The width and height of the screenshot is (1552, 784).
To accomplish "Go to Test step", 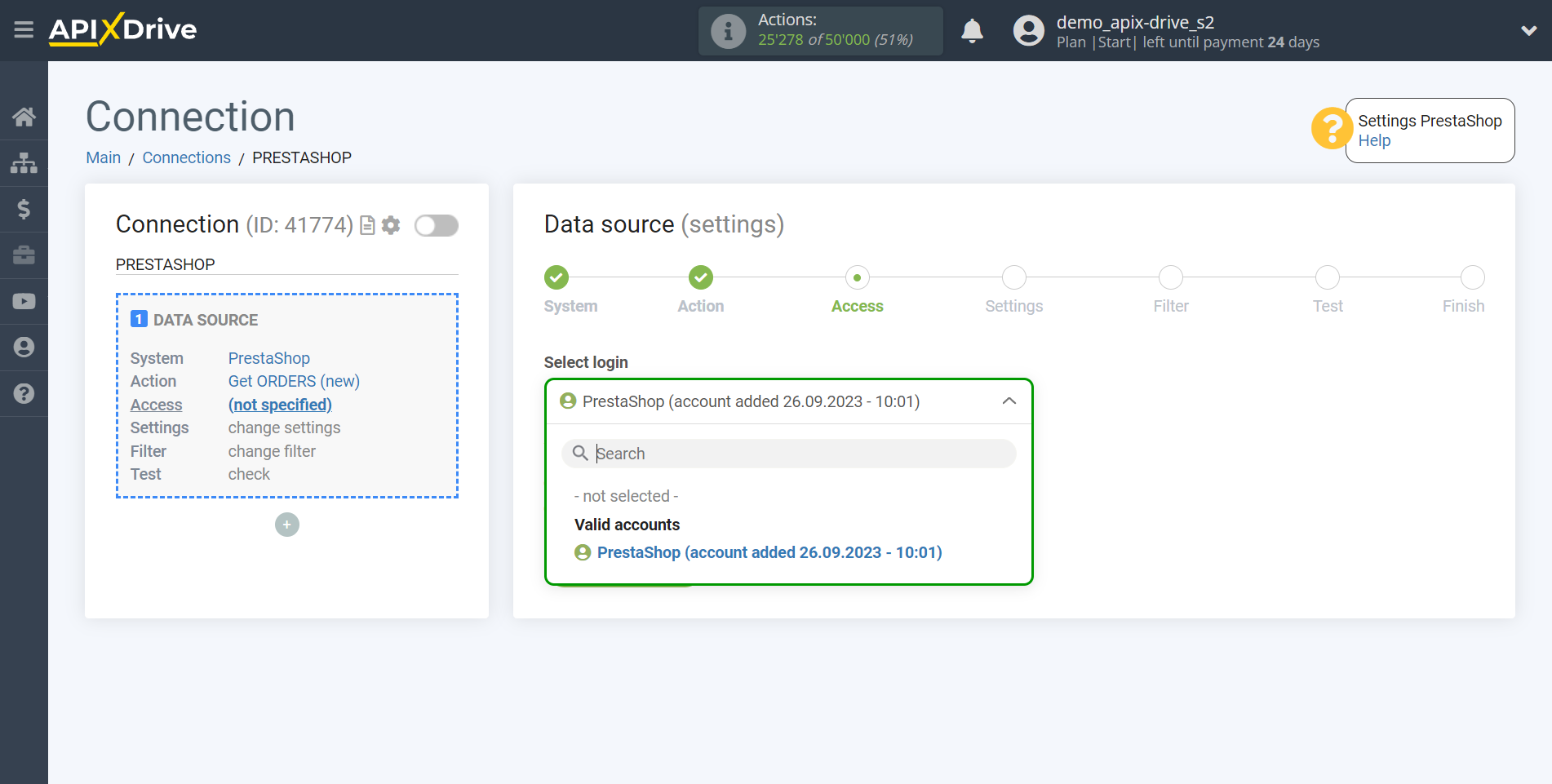I will [x=1328, y=277].
